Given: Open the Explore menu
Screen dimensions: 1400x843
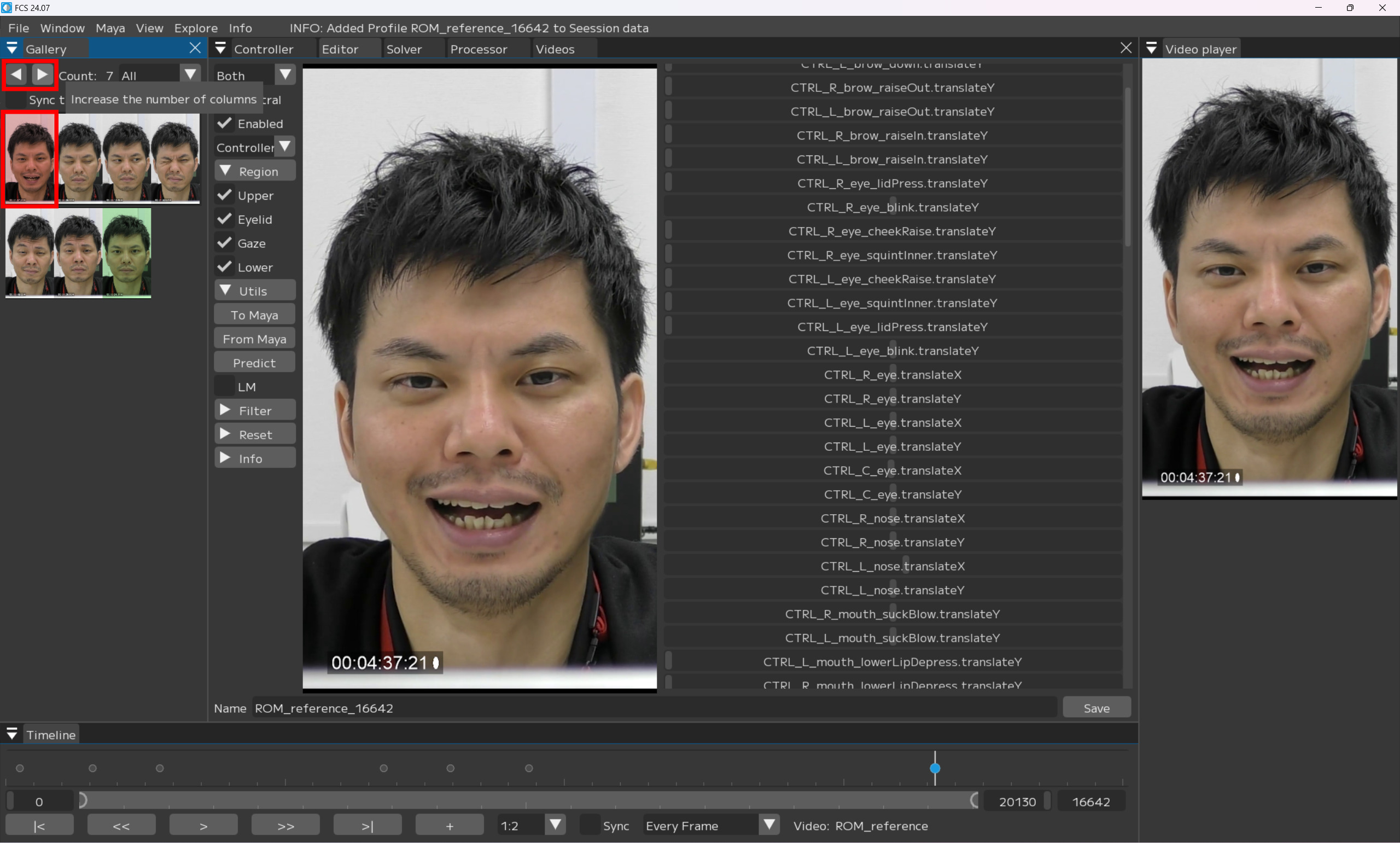Looking at the screenshot, I should (x=196, y=28).
